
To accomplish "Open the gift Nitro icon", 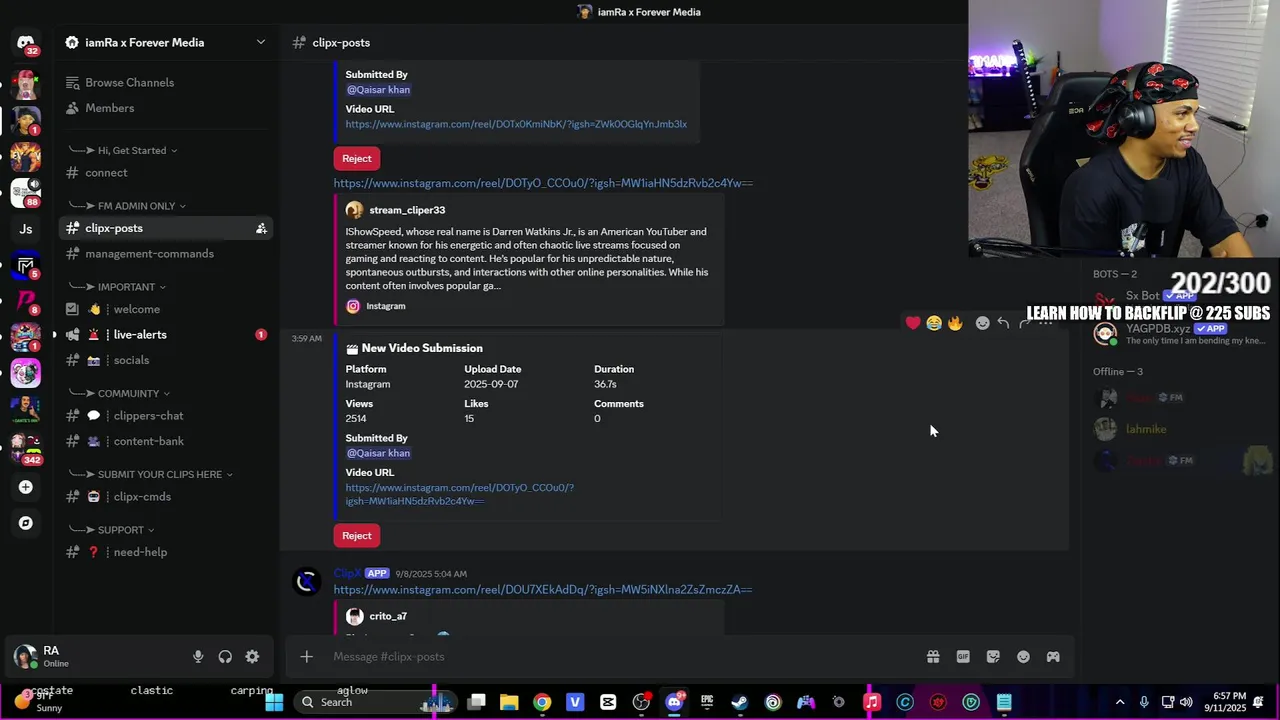I will tap(933, 657).
